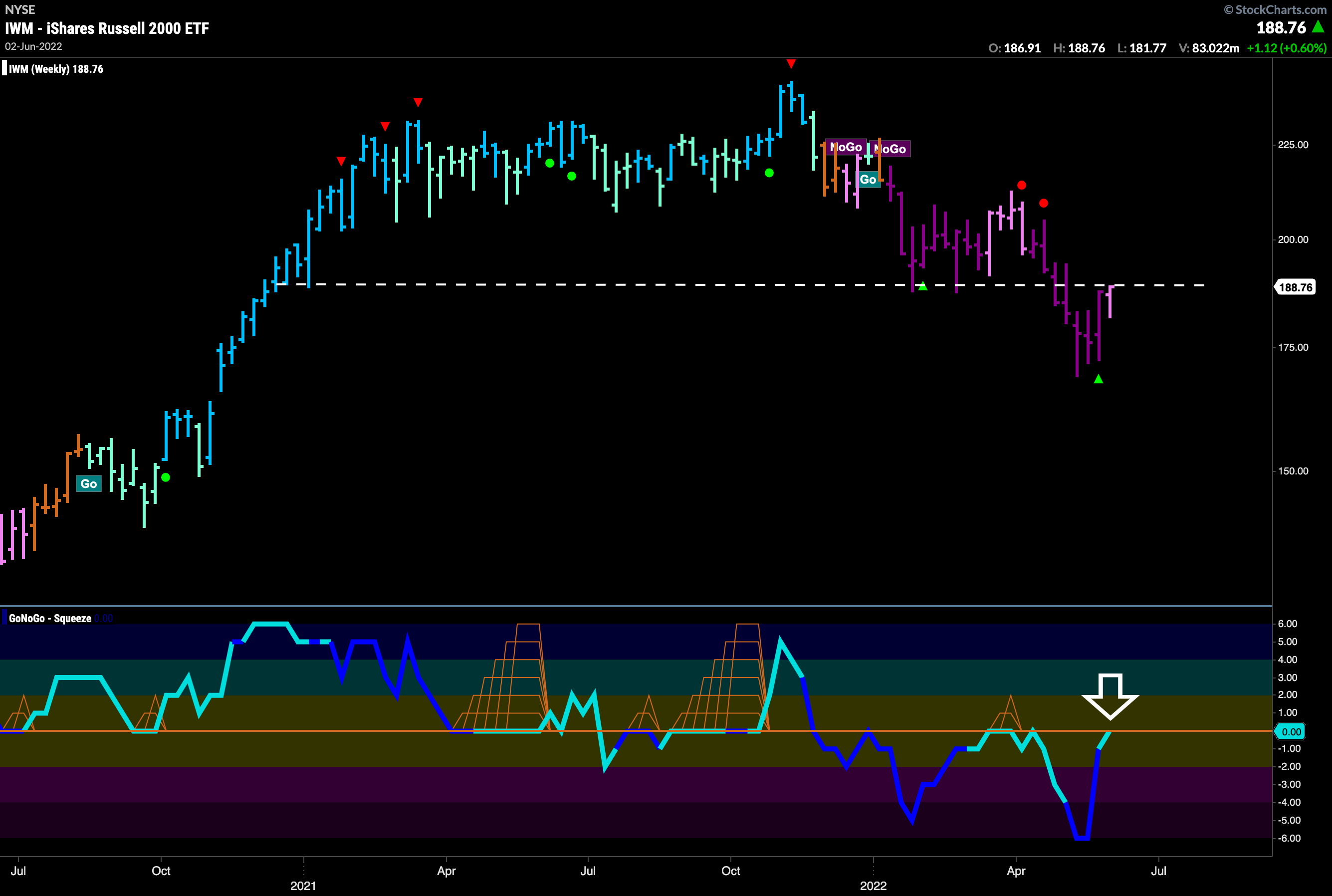Click the last Jul label on time axis
Image resolution: width=1332 pixels, height=896 pixels.
[1158, 871]
